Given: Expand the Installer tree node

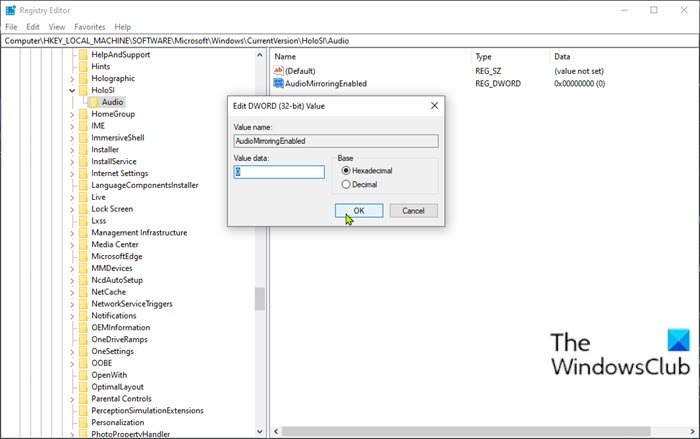Looking at the screenshot, I should click(72, 150).
